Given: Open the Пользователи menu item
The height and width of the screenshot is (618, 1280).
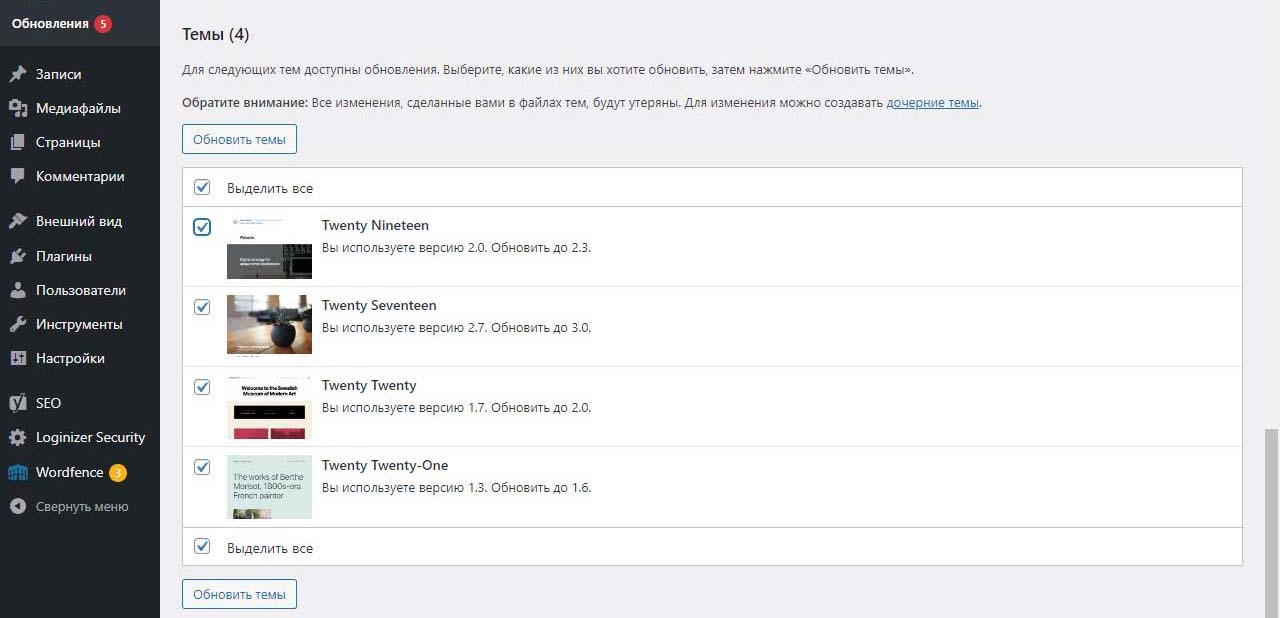Looking at the screenshot, I should coord(80,290).
